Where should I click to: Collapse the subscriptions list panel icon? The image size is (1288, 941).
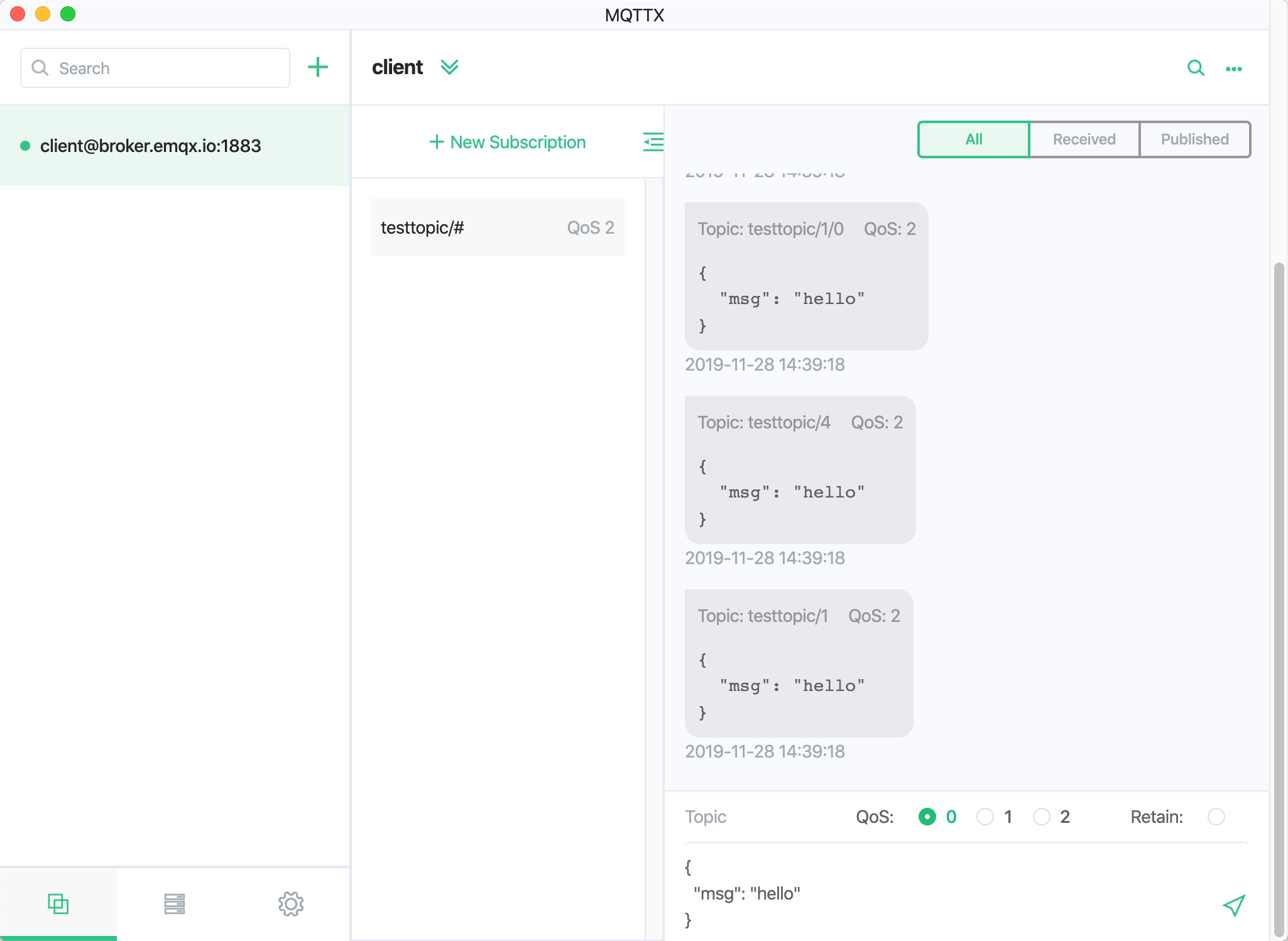pos(653,142)
